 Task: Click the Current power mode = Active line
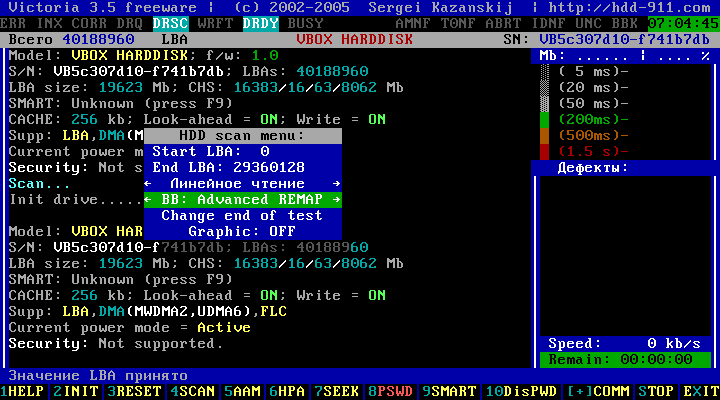[x=129, y=327]
